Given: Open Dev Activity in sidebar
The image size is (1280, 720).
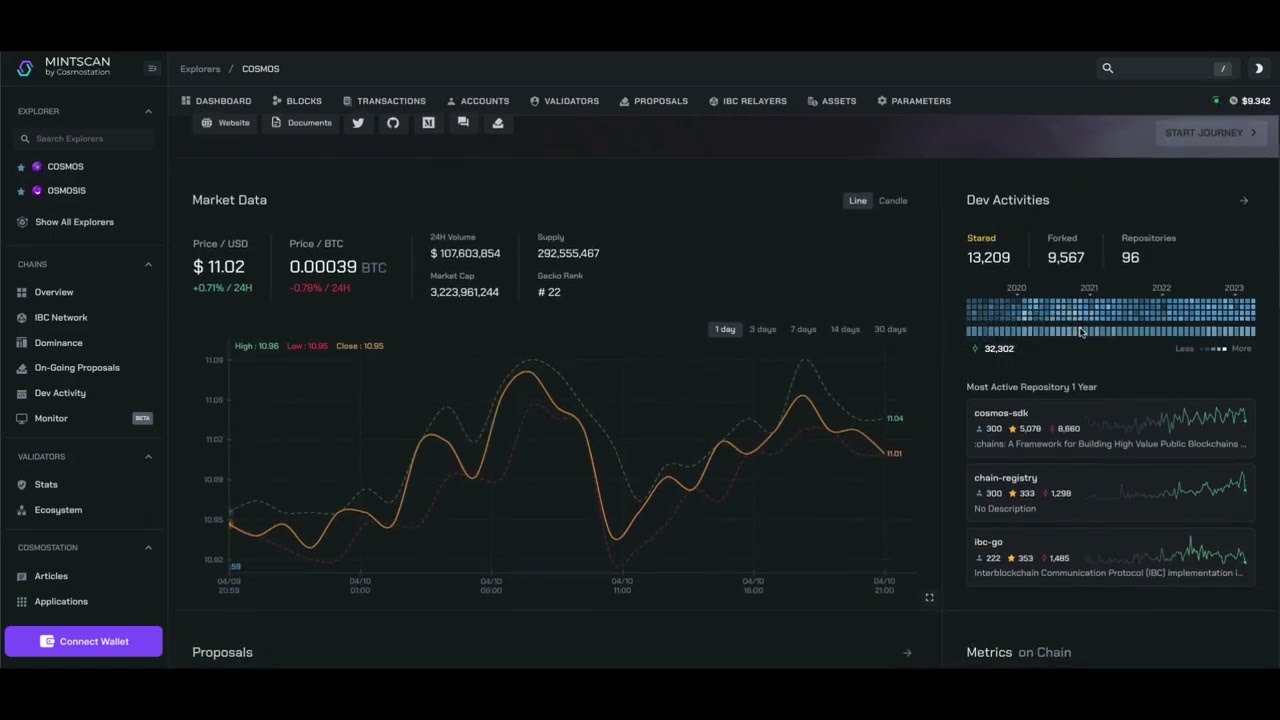Looking at the screenshot, I should coord(60,393).
